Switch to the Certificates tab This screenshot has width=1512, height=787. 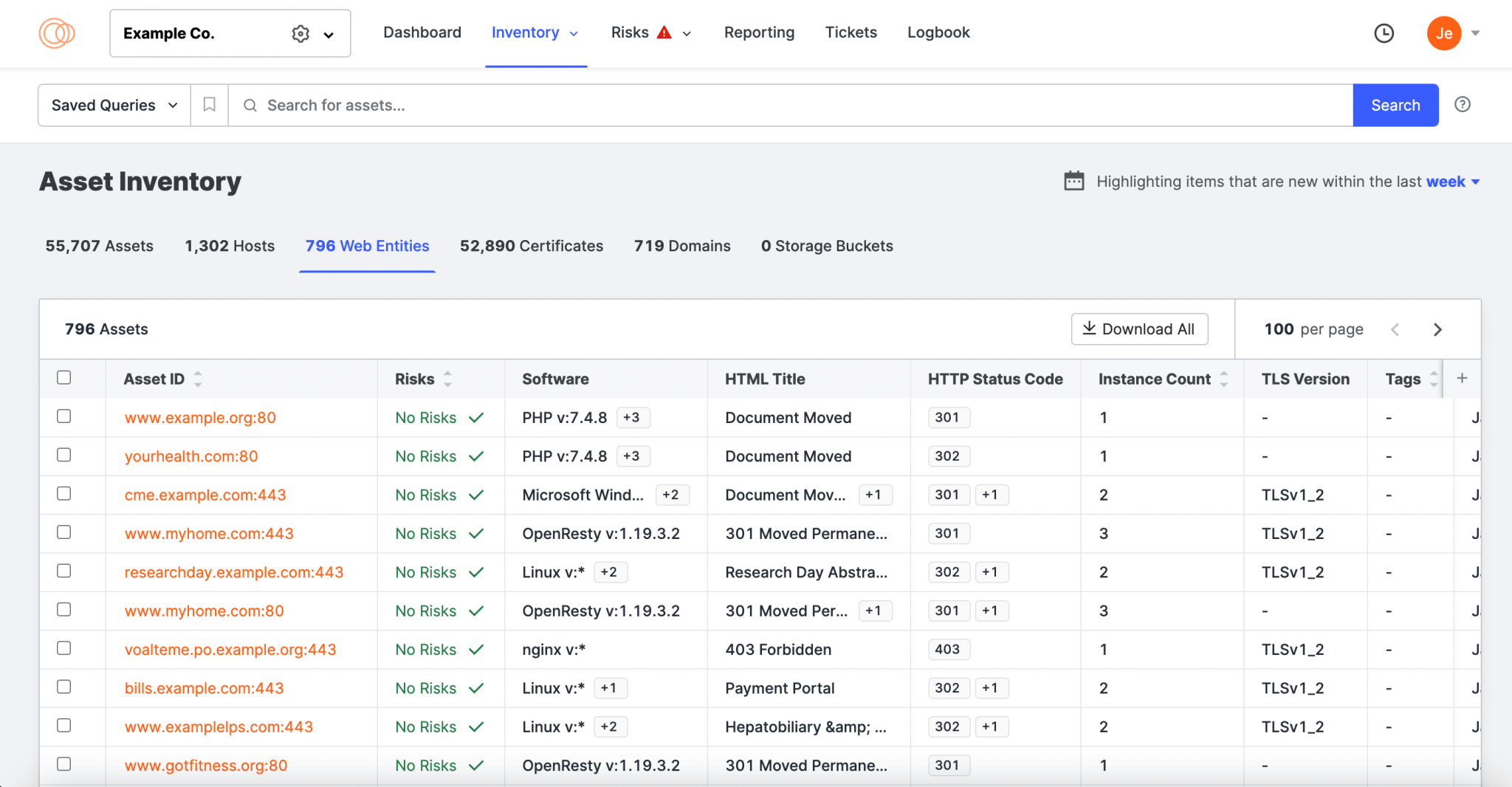531,246
